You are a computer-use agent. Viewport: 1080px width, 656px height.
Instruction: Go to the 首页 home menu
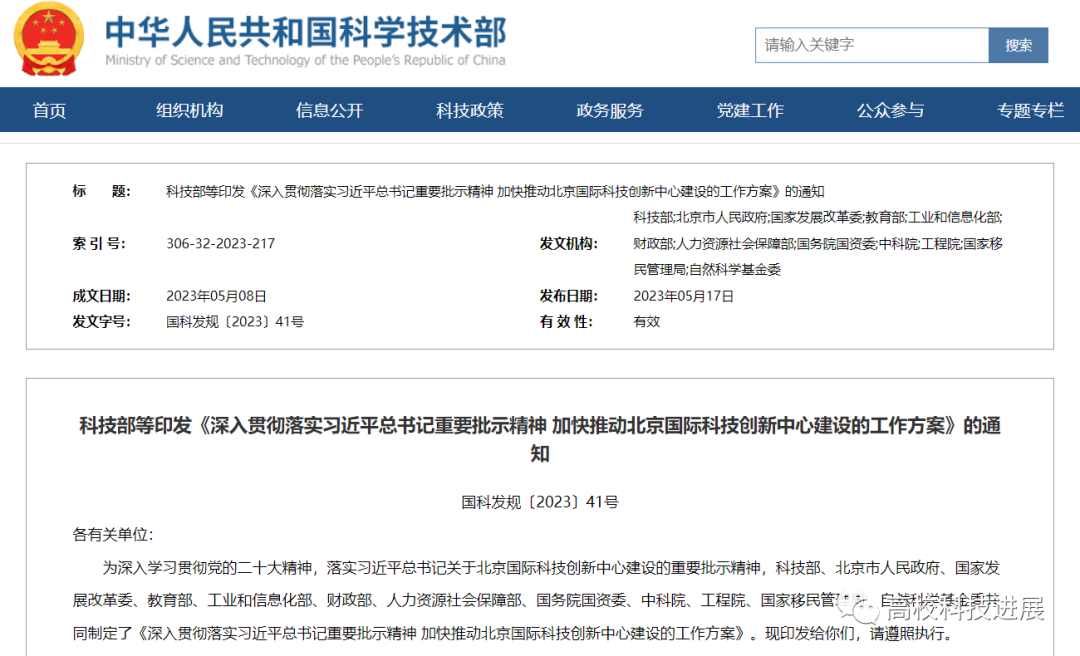[49, 110]
